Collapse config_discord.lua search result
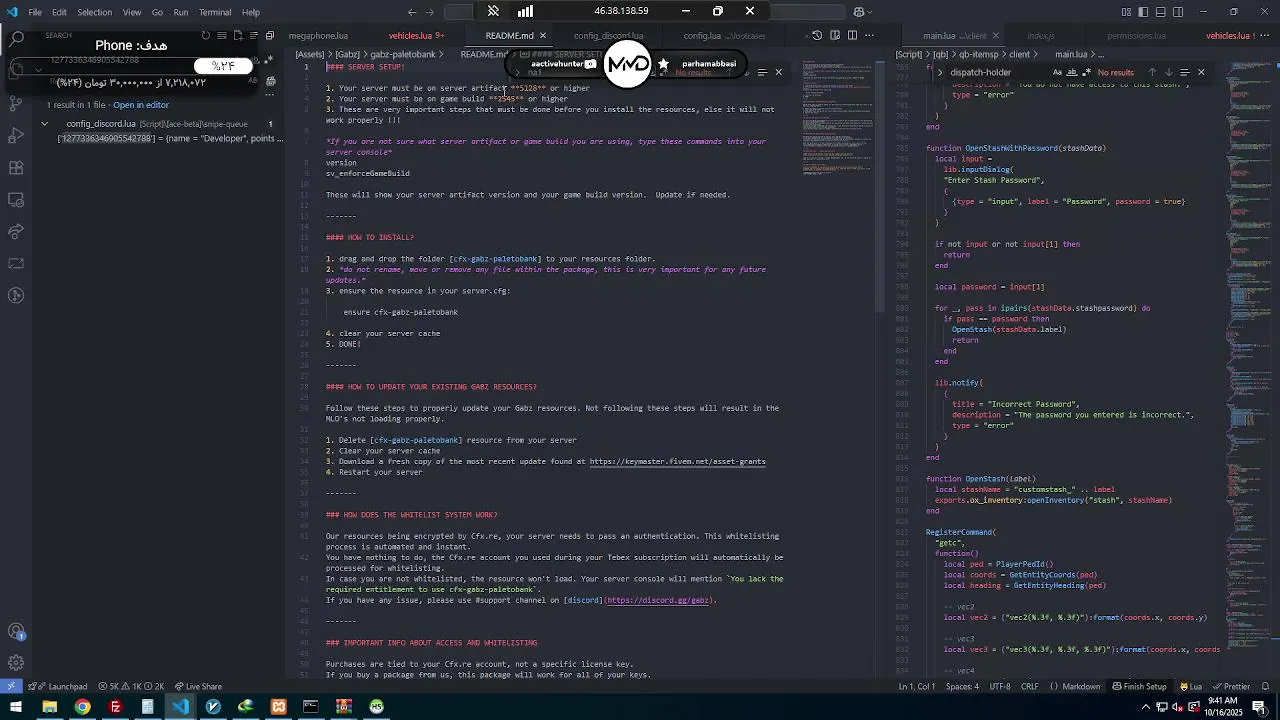The width and height of the screenshot is (1280, 720). click(x=45, y=124)
